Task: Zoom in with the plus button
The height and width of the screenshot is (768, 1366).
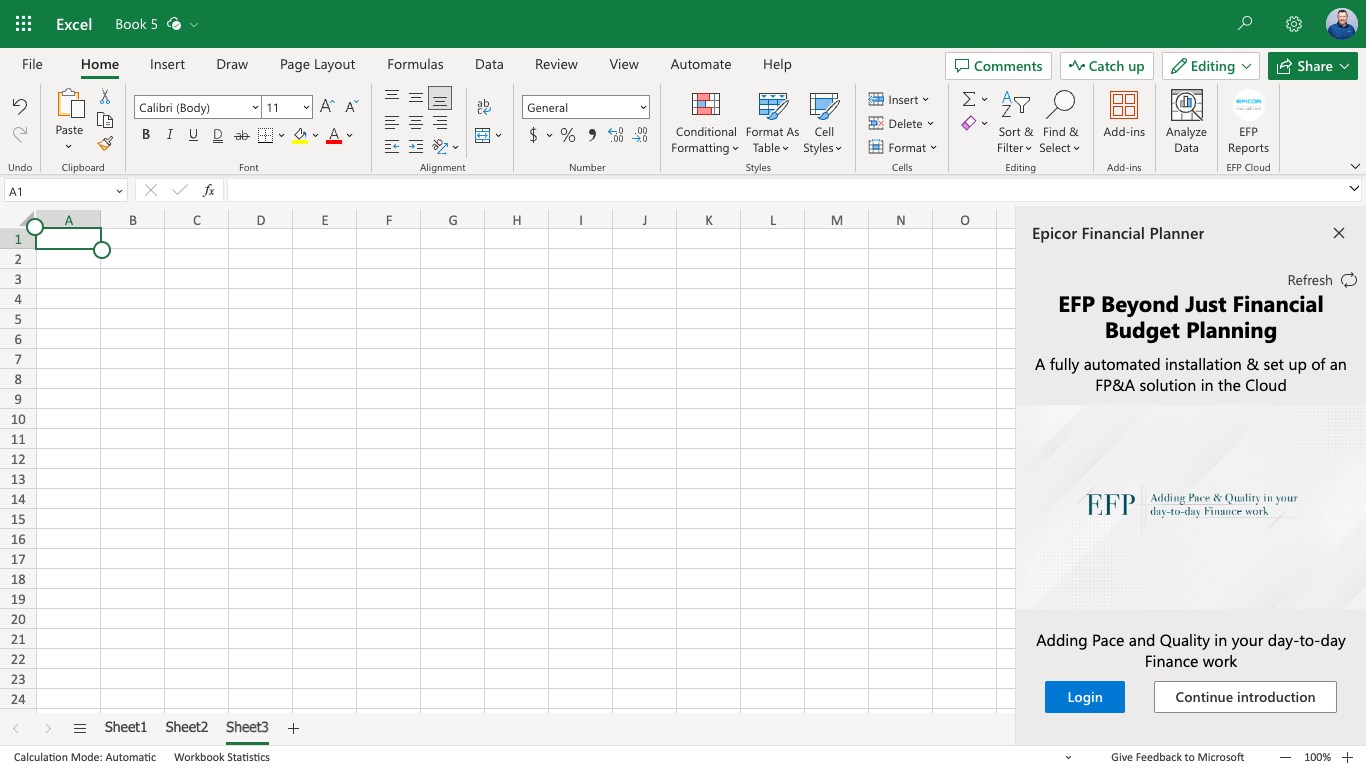Action: [x=1348, y=757]
